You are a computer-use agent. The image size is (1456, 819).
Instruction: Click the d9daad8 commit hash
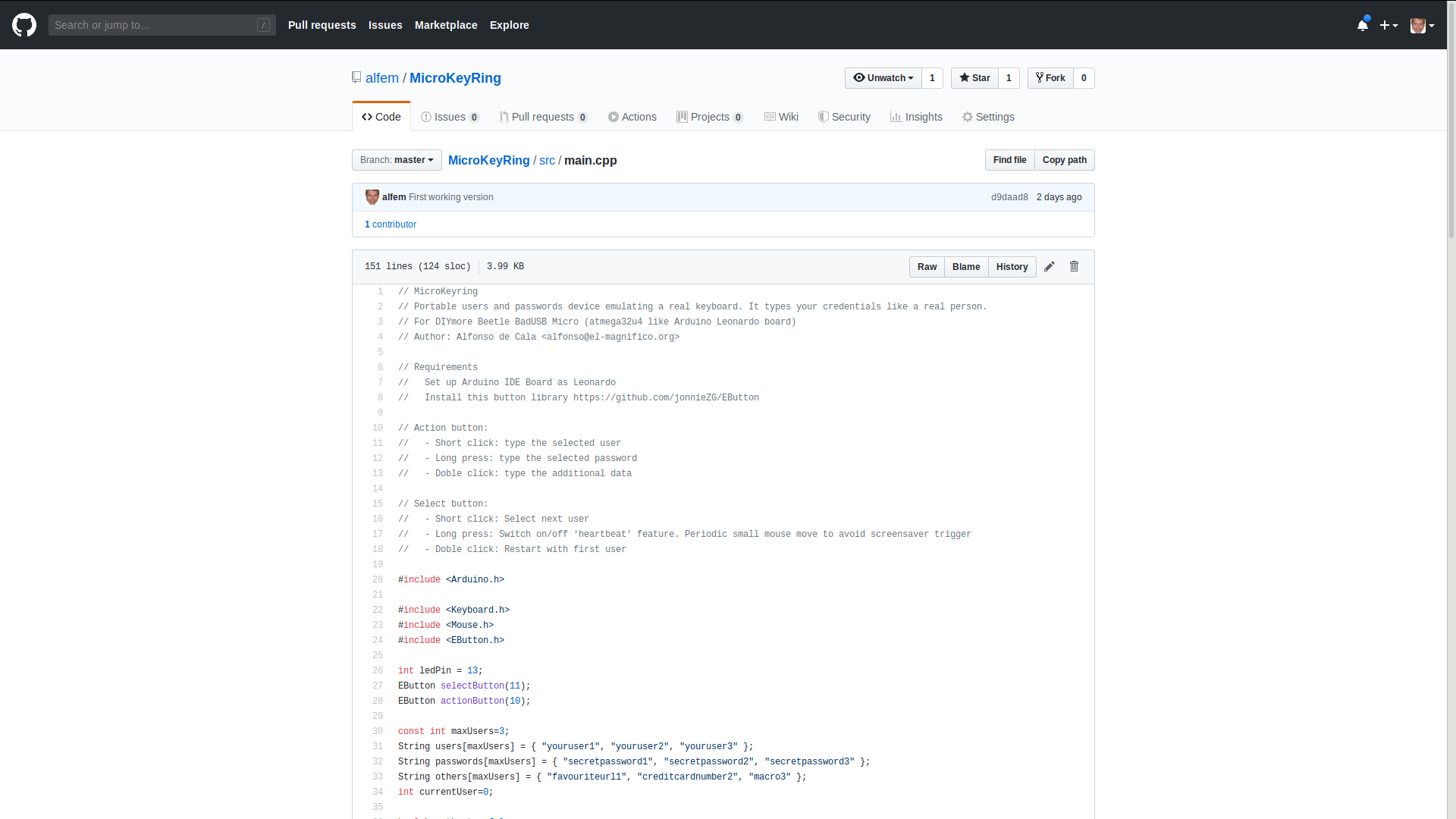[x=1009, y=197]
